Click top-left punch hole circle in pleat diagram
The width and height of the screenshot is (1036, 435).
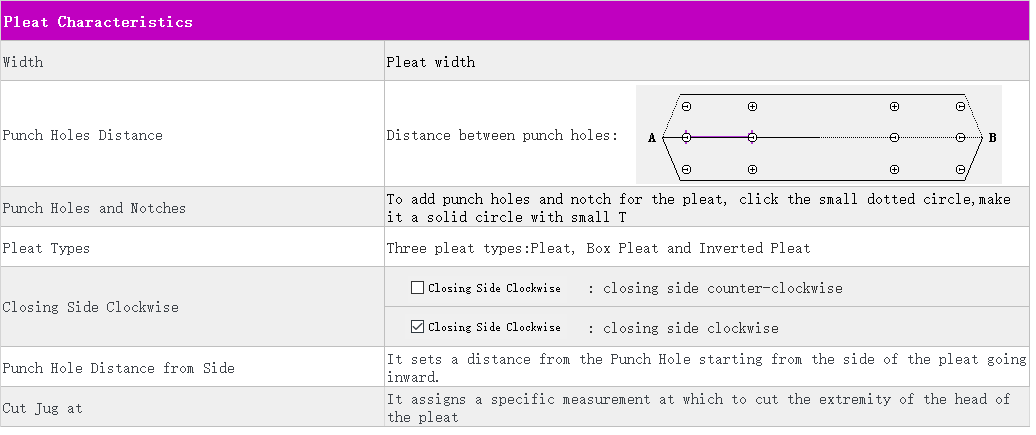point(686,106)
